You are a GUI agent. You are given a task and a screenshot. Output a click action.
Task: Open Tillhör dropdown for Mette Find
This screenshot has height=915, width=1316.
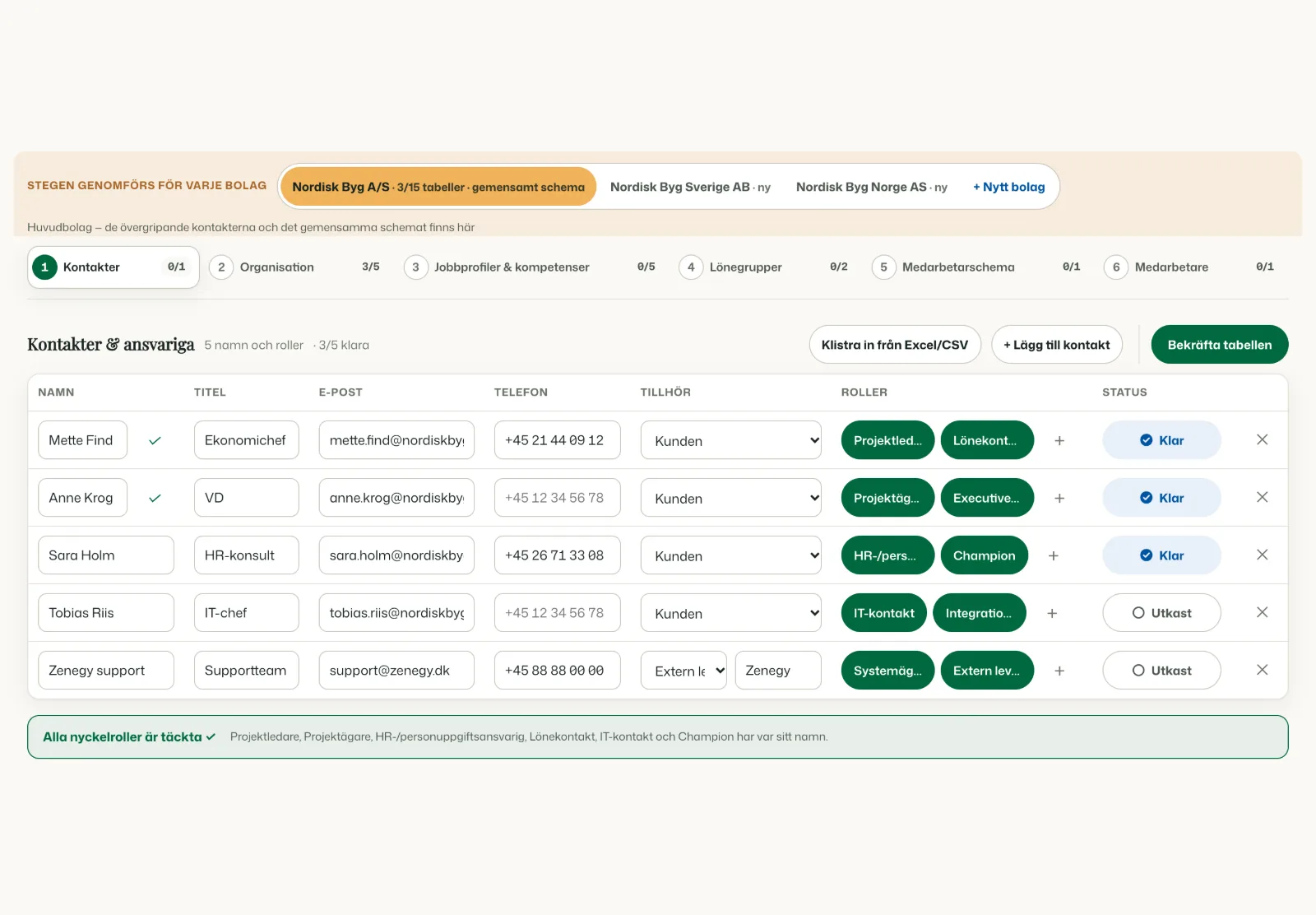(x=730, y=440)
